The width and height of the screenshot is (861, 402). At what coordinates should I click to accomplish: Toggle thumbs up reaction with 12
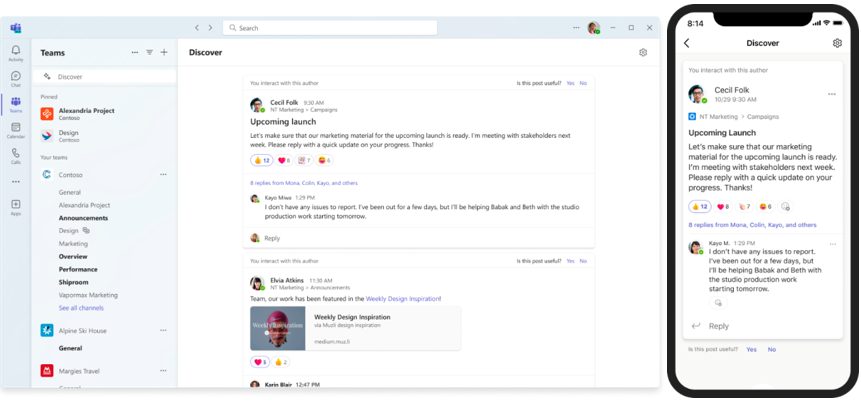tap(261, 160)
